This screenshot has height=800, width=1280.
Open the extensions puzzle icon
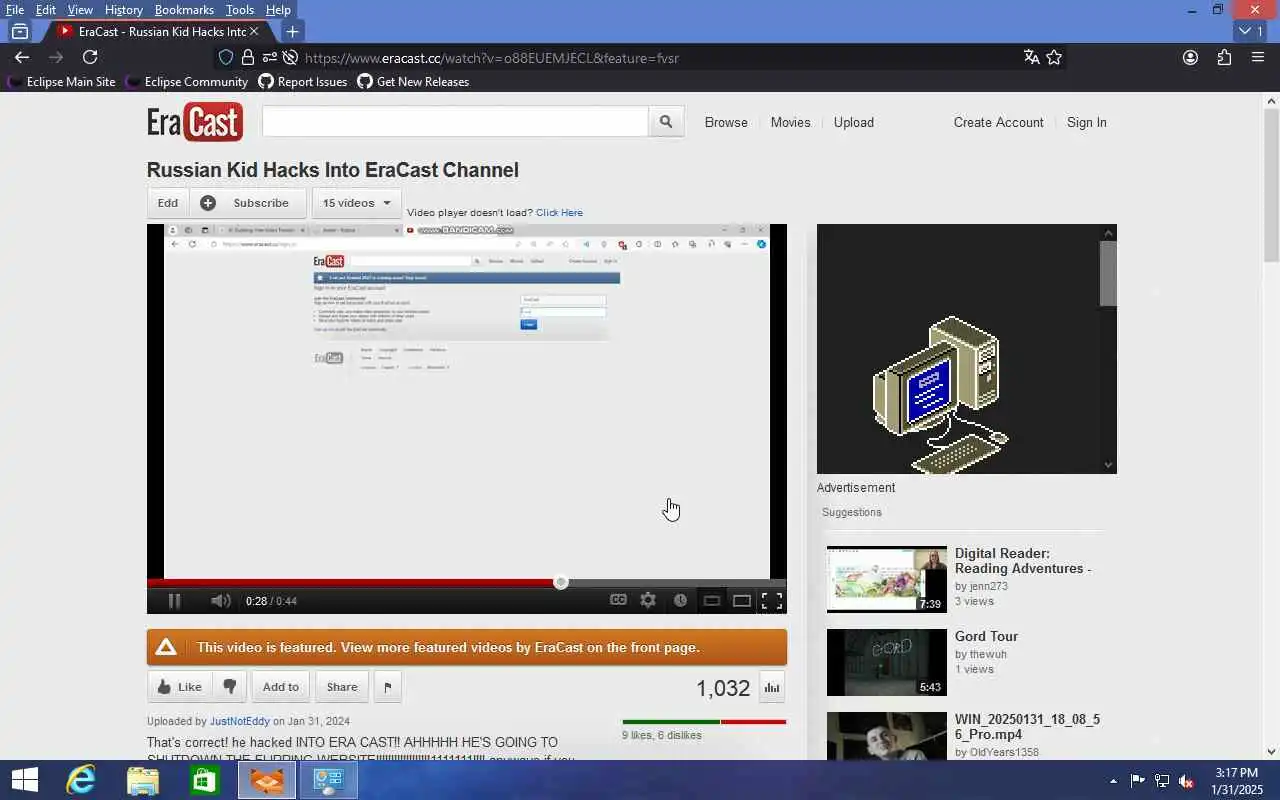[x=1224, y=57]
